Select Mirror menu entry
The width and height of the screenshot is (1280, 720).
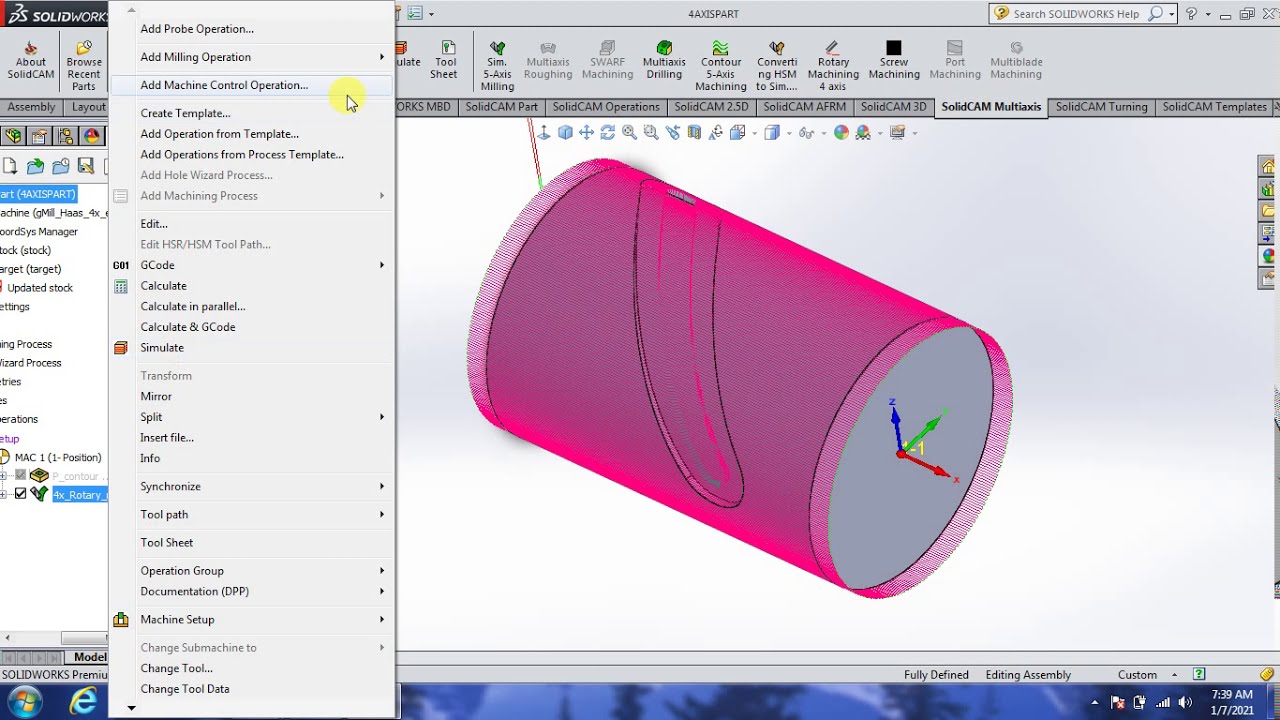coord(156,396)
